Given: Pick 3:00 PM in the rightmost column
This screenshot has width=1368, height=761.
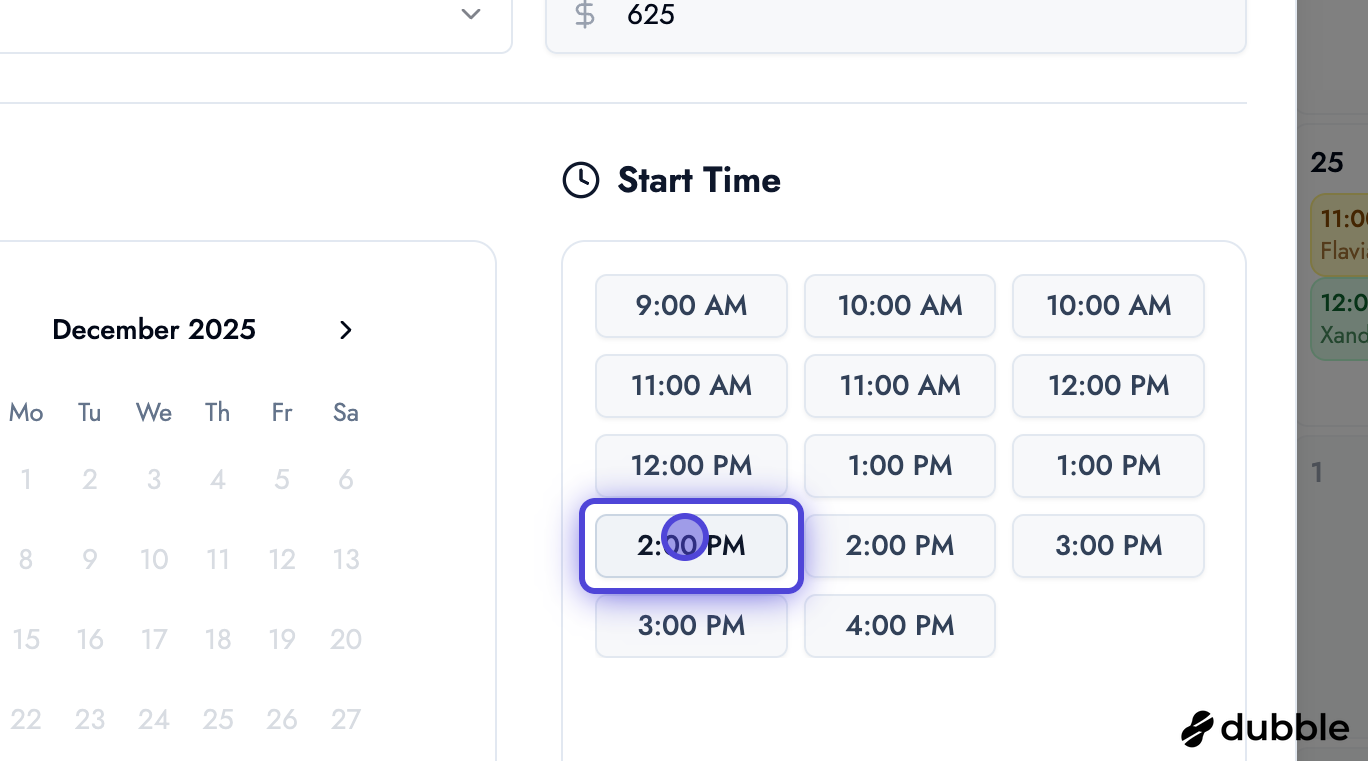Looking at the screenshot, I should click(x=1108, y=546).
